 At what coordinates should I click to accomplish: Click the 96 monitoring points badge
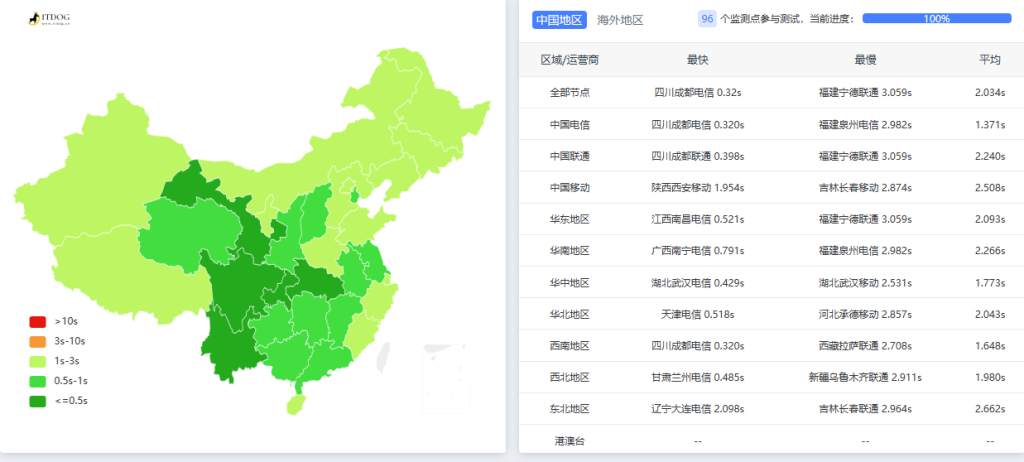point(706,19)
